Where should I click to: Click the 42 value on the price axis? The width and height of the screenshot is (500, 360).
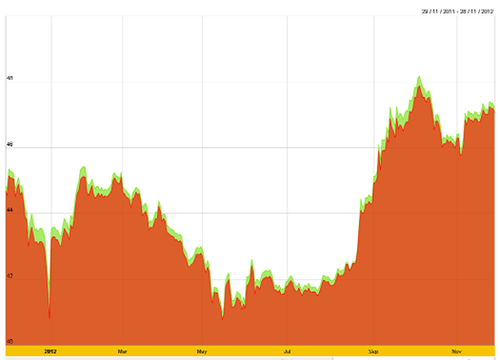(x=10, y=276)
